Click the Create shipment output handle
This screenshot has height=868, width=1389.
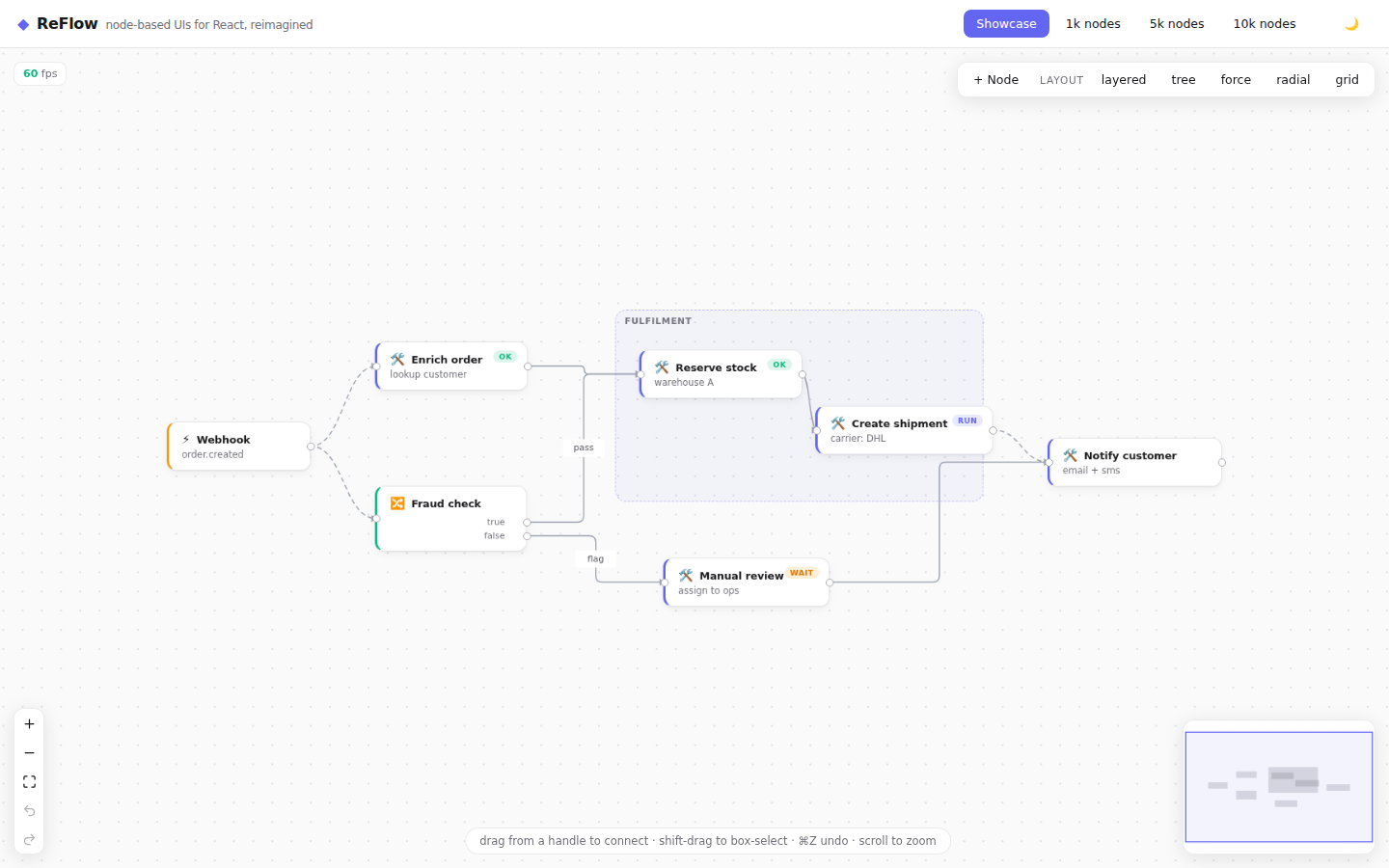(x=993, y=430)
